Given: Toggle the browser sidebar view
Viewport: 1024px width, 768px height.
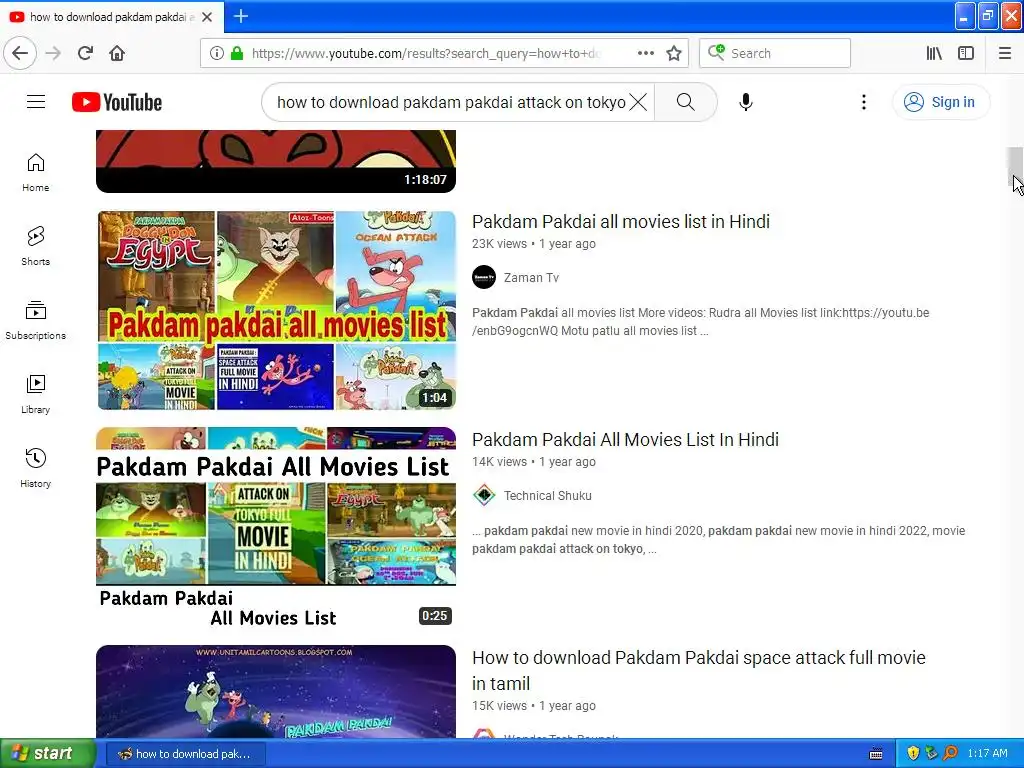Looking at the screenshot, I should [966, 53].
